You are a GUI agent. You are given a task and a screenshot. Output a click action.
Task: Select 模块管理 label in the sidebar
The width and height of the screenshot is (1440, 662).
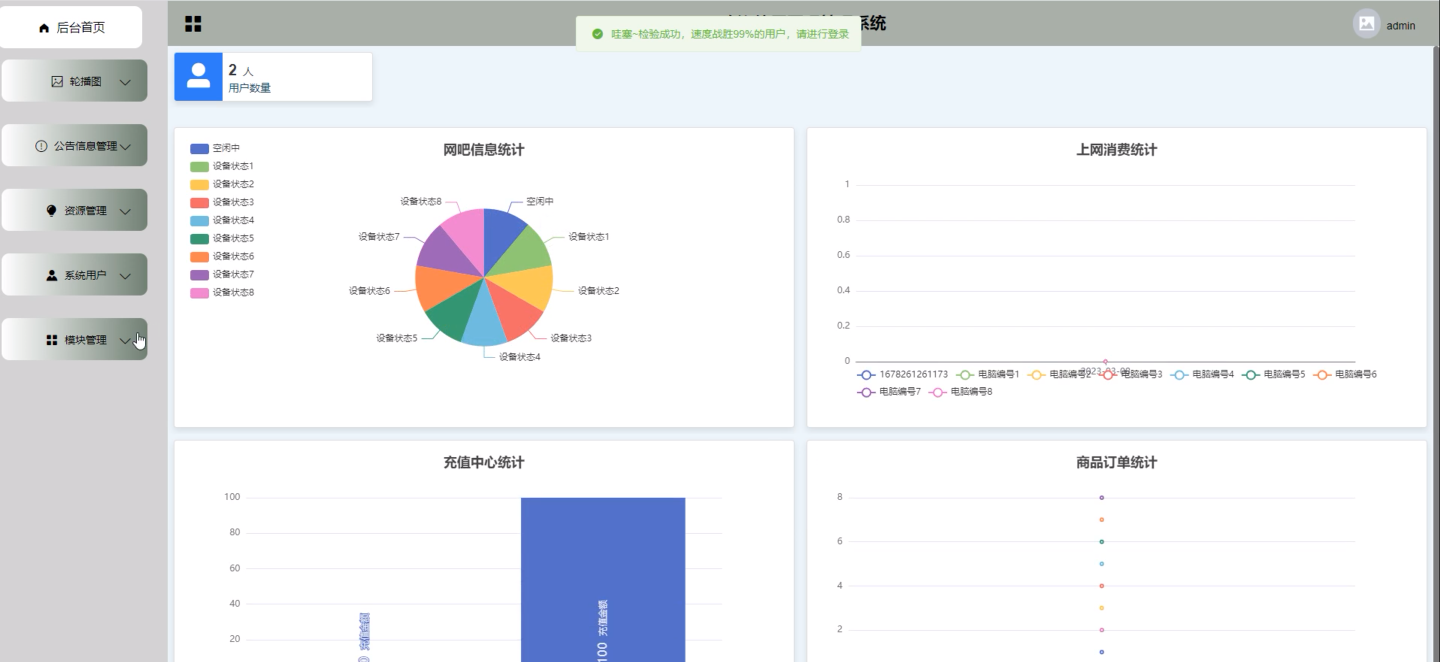(x=86, y=340)
